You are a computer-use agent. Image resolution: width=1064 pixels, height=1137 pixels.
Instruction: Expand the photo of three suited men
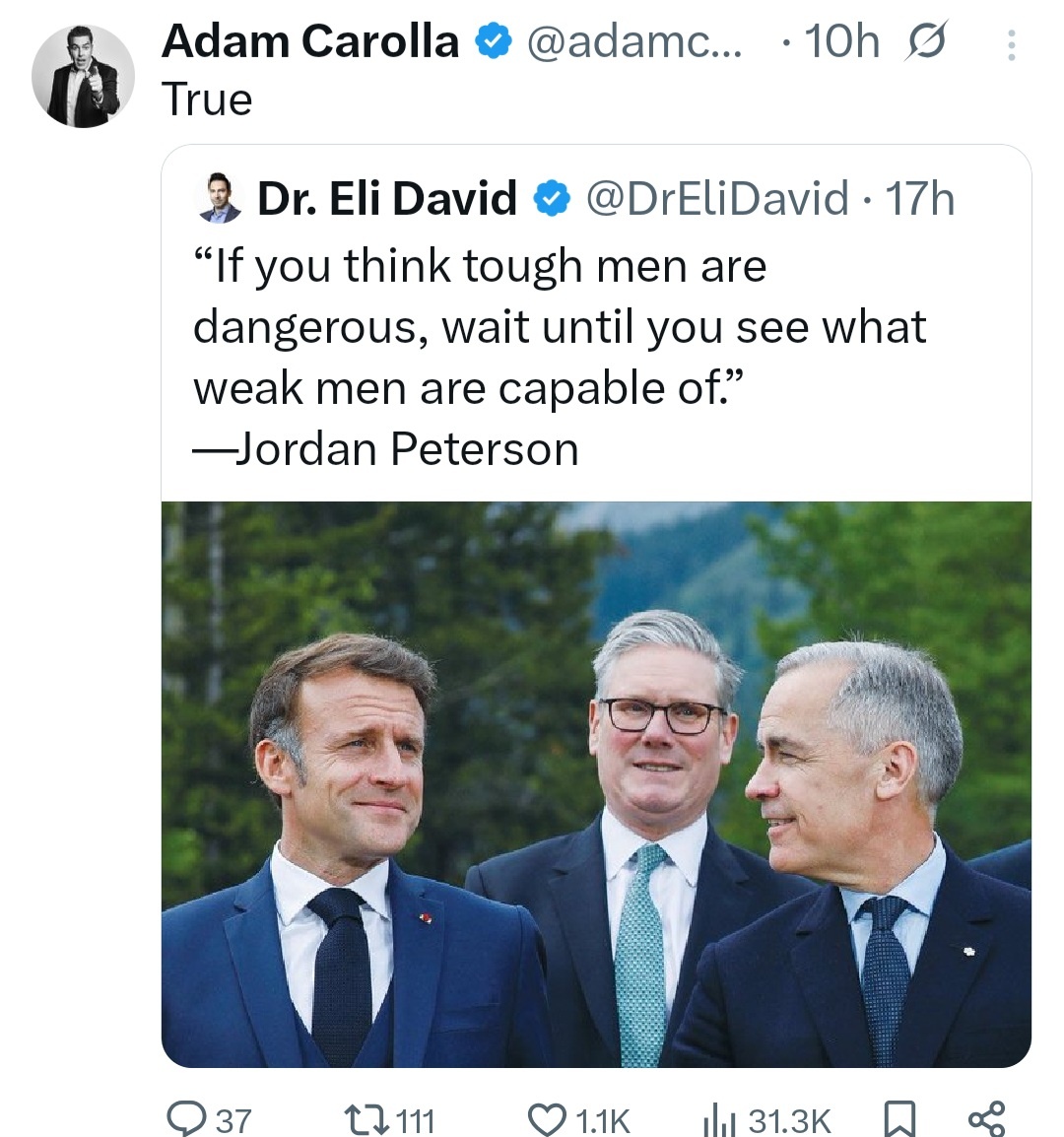tap(596, 783)
